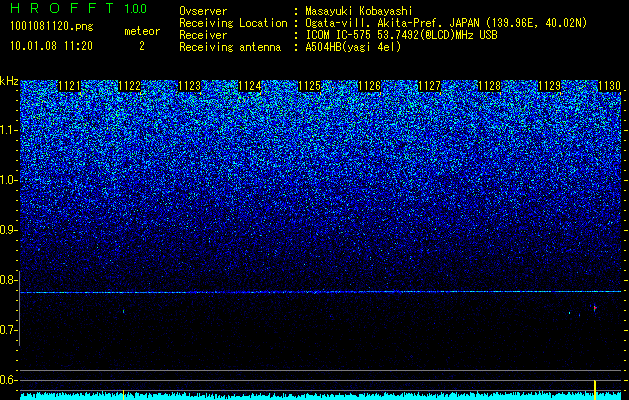Click the 1.0 frequency axis label

tap(9, 181)
